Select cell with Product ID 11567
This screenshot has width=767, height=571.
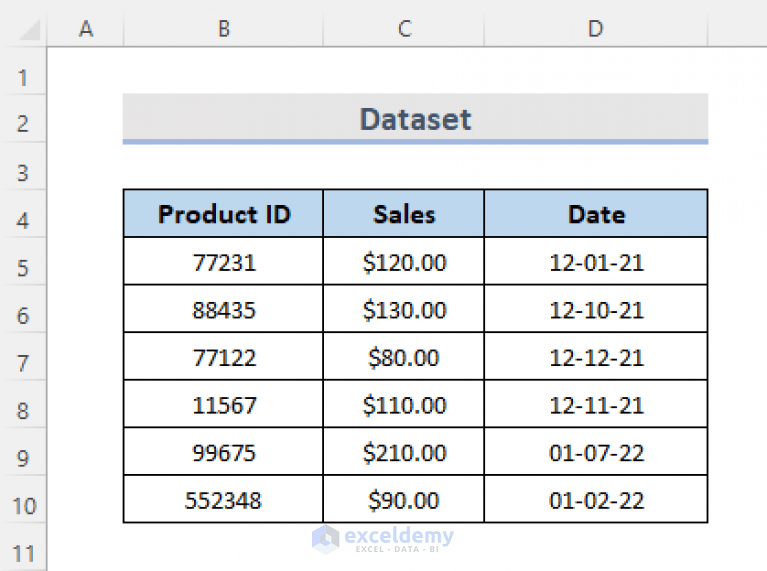[224, 404]
